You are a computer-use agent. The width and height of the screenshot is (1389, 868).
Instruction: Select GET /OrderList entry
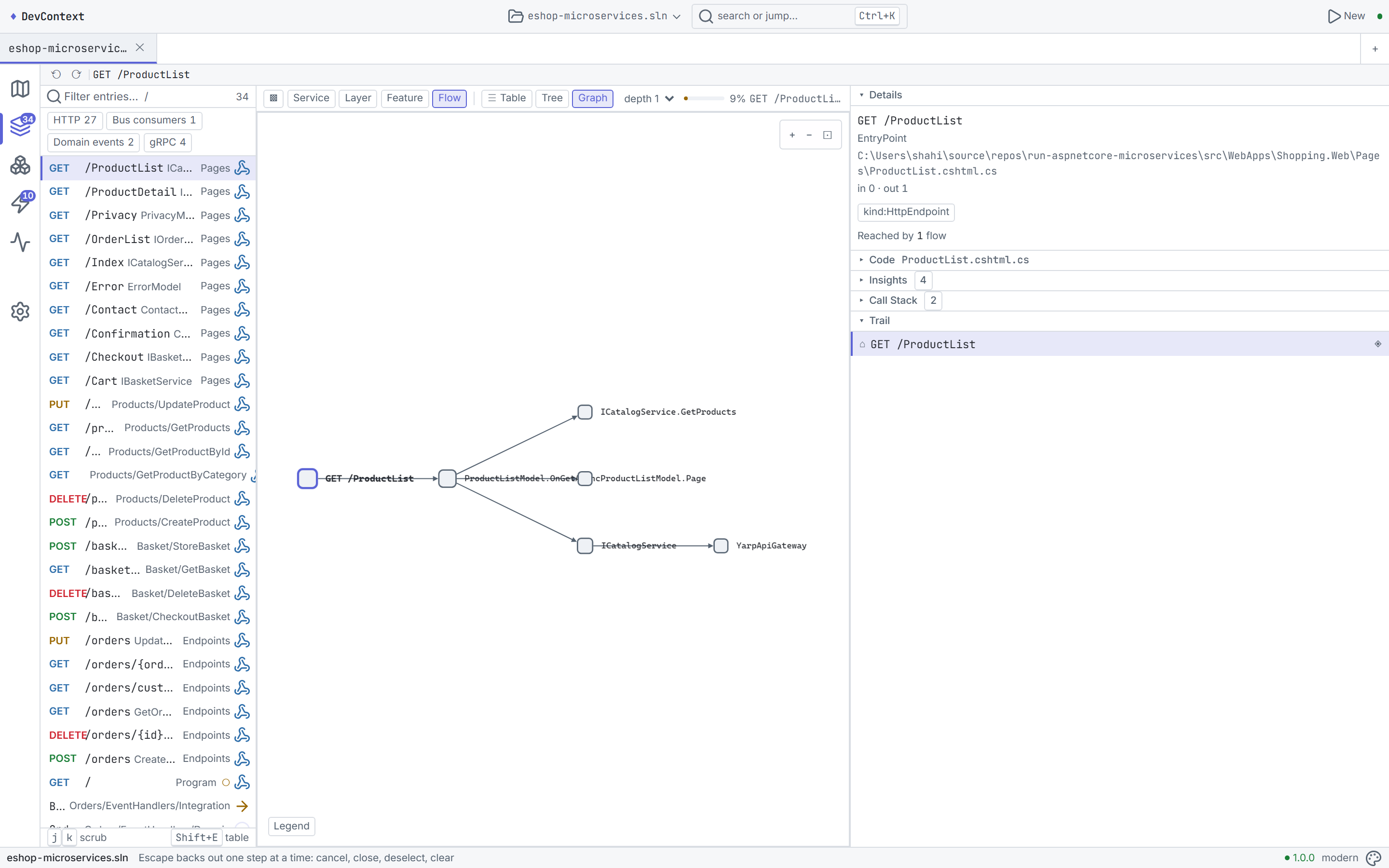click(149, 239)
